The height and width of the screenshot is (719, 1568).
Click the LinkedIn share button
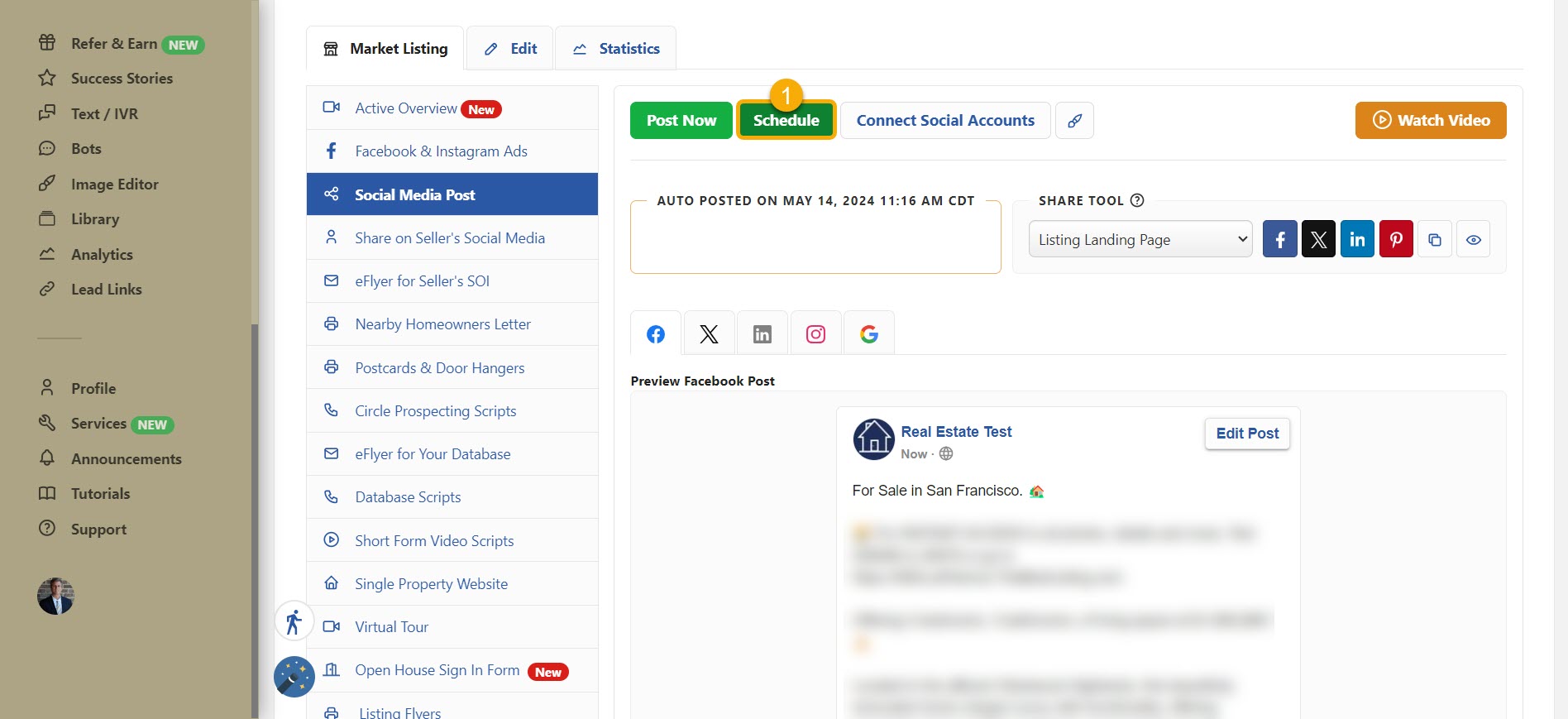click(x=1357, y=240)
